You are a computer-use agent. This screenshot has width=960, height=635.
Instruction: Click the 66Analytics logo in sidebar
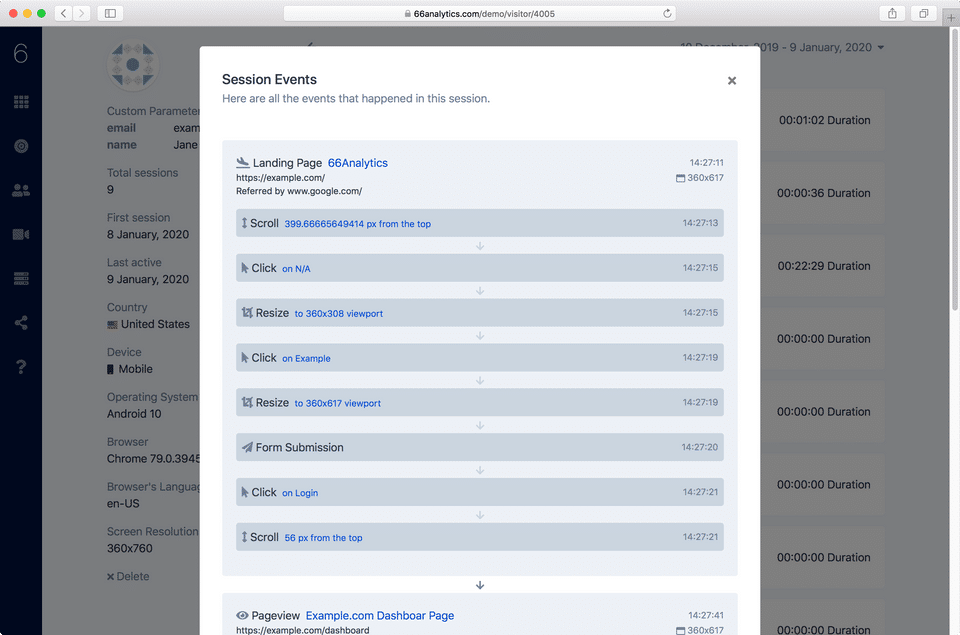click(21, 54)
